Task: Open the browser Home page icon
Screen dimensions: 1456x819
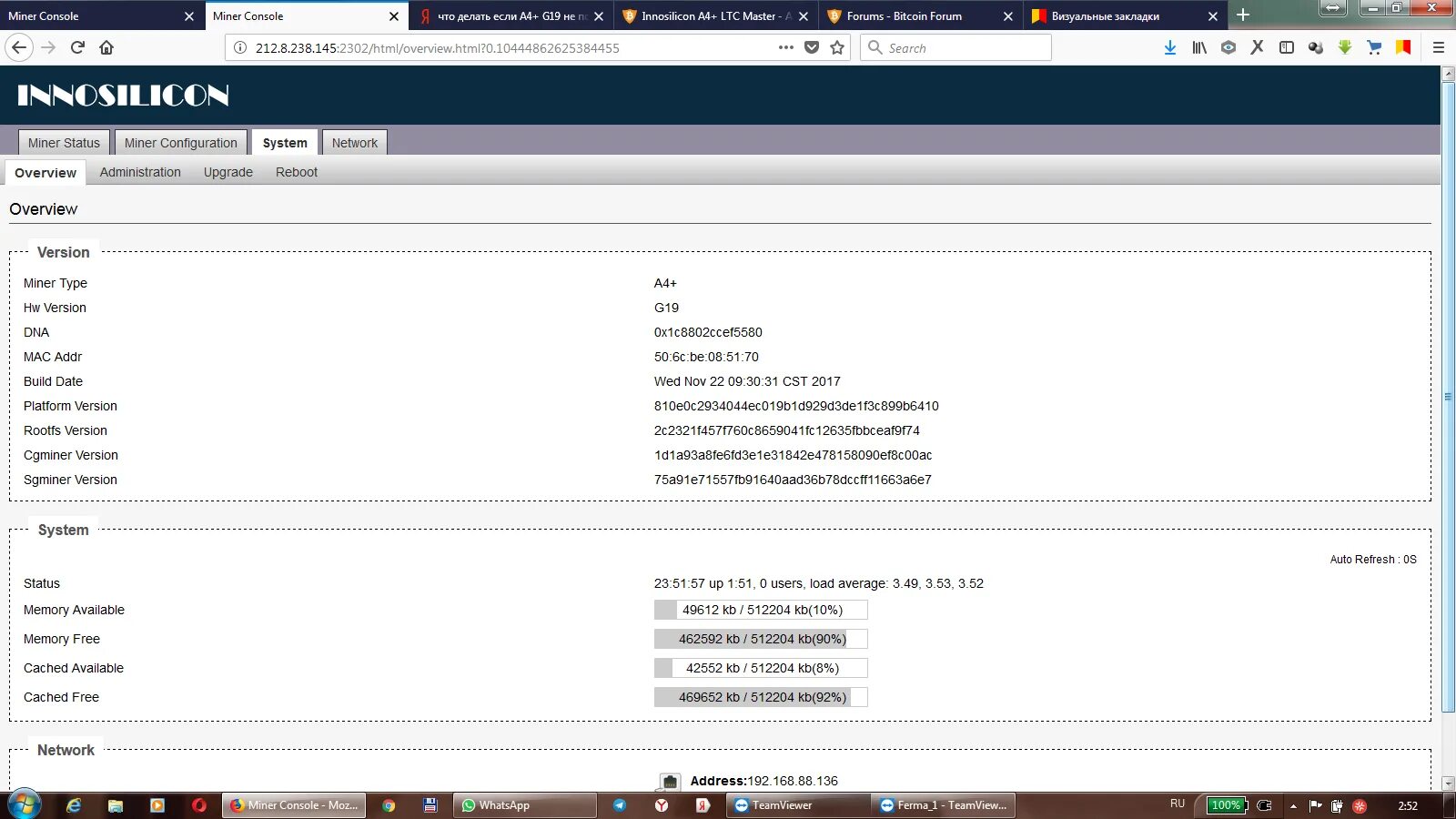Action: point(106,47)
